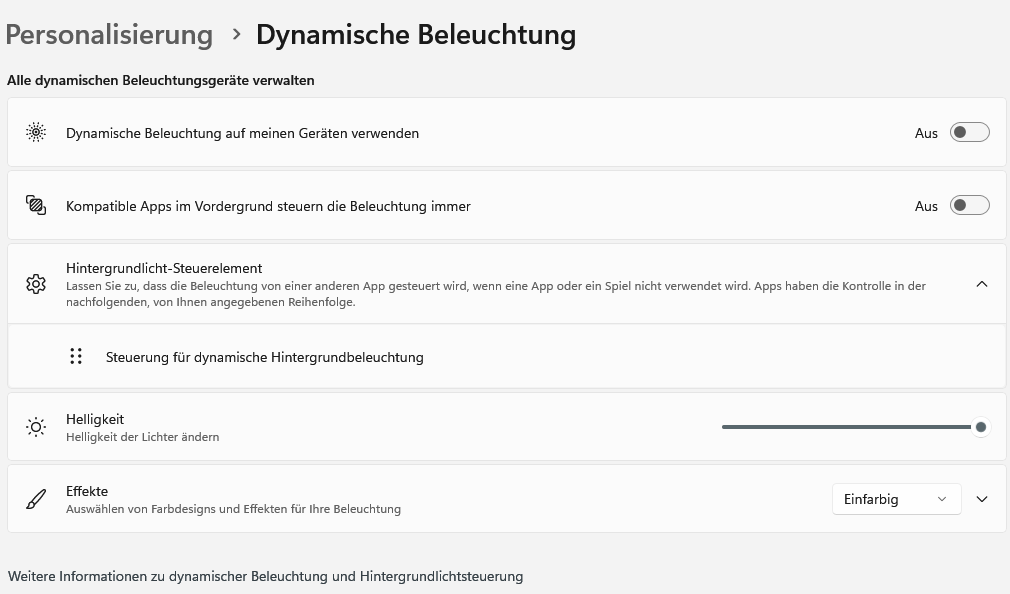Collapse the Hintergrundlicht-Steuerelement section
The height and width of the screenshot is (594, 1010).
(982, 284)
